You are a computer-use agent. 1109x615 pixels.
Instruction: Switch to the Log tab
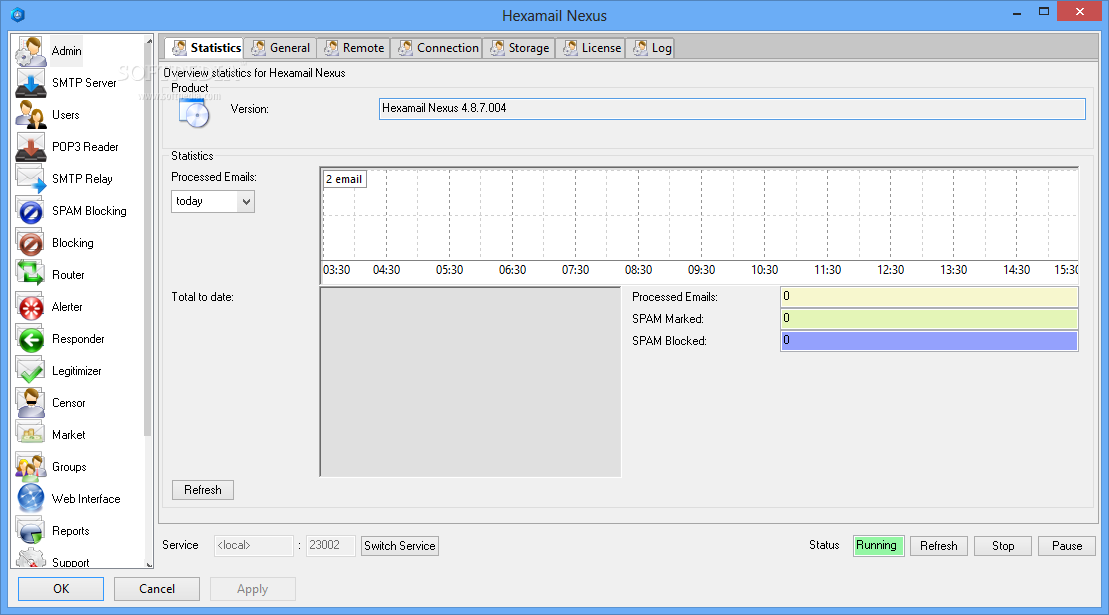click(652, 48)
